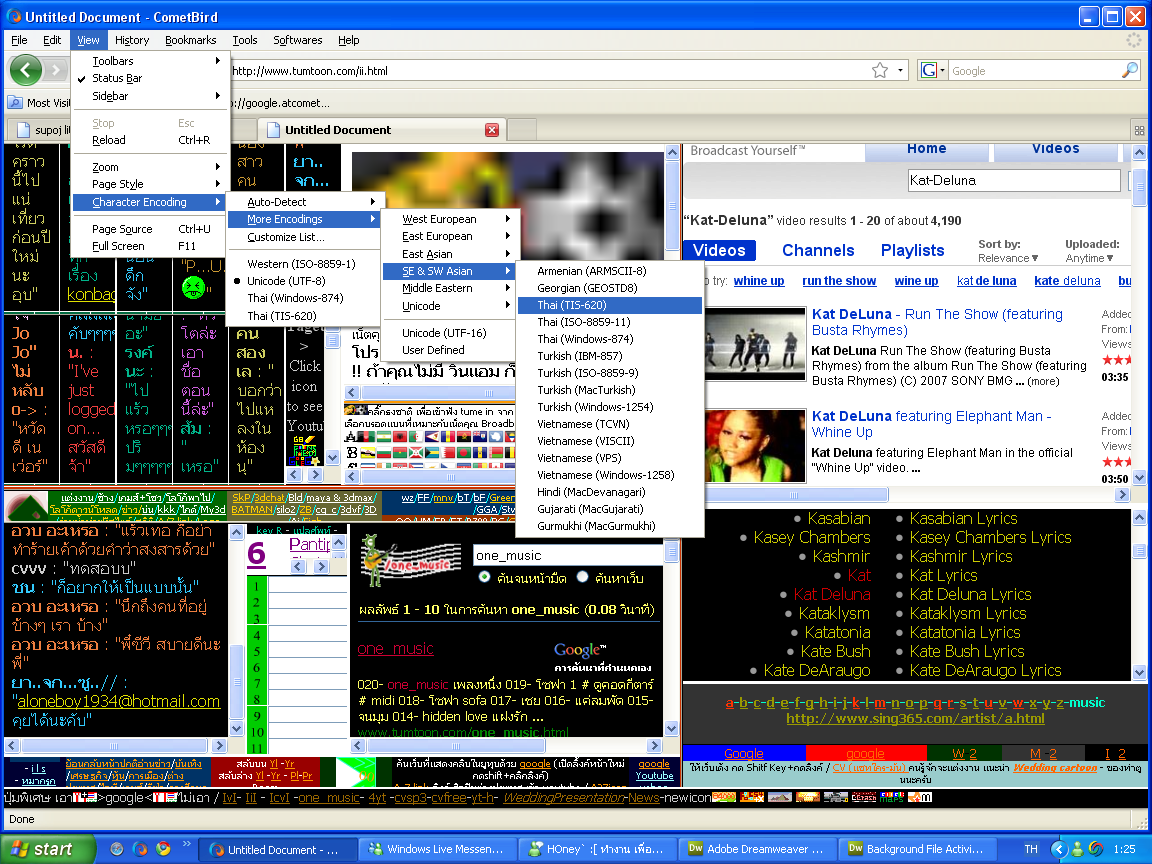1152x864 pixels.
Task: Open the Sort by Relevance dropdown
Action: pos(1008,258)
